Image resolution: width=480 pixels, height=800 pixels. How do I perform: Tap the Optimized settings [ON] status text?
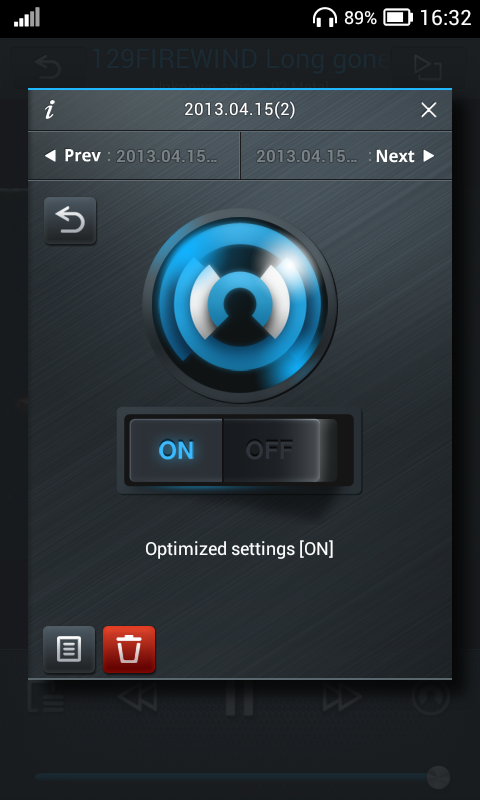click(239, 549)
